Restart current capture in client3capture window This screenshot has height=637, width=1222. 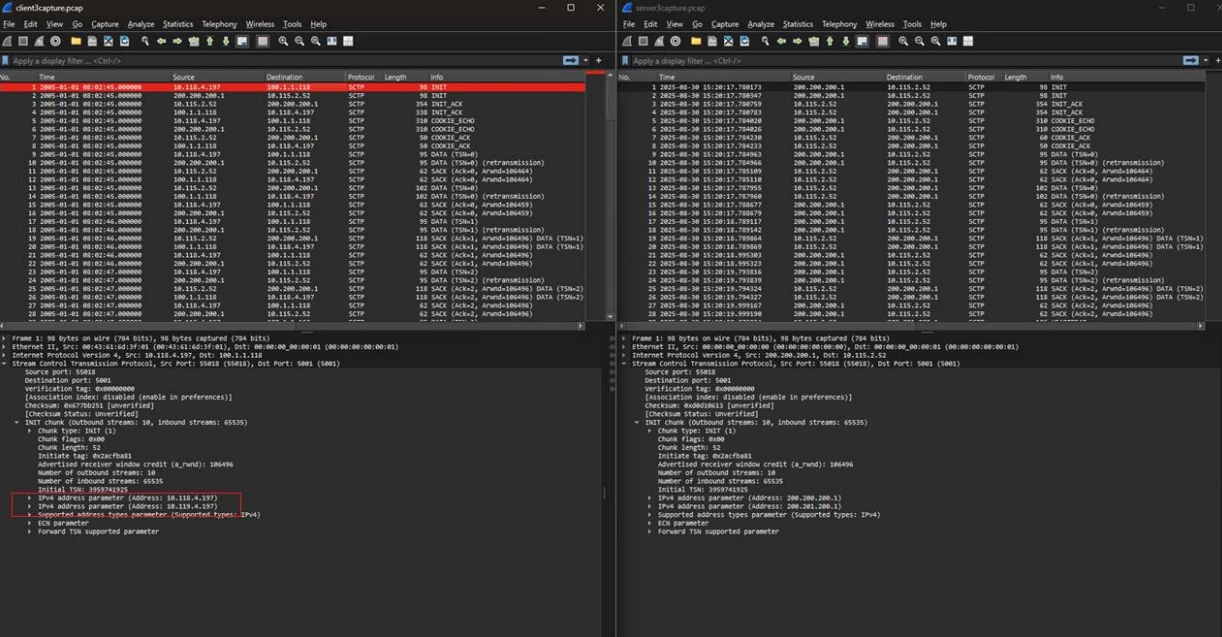pyautogui.click(x=39, y=41)
